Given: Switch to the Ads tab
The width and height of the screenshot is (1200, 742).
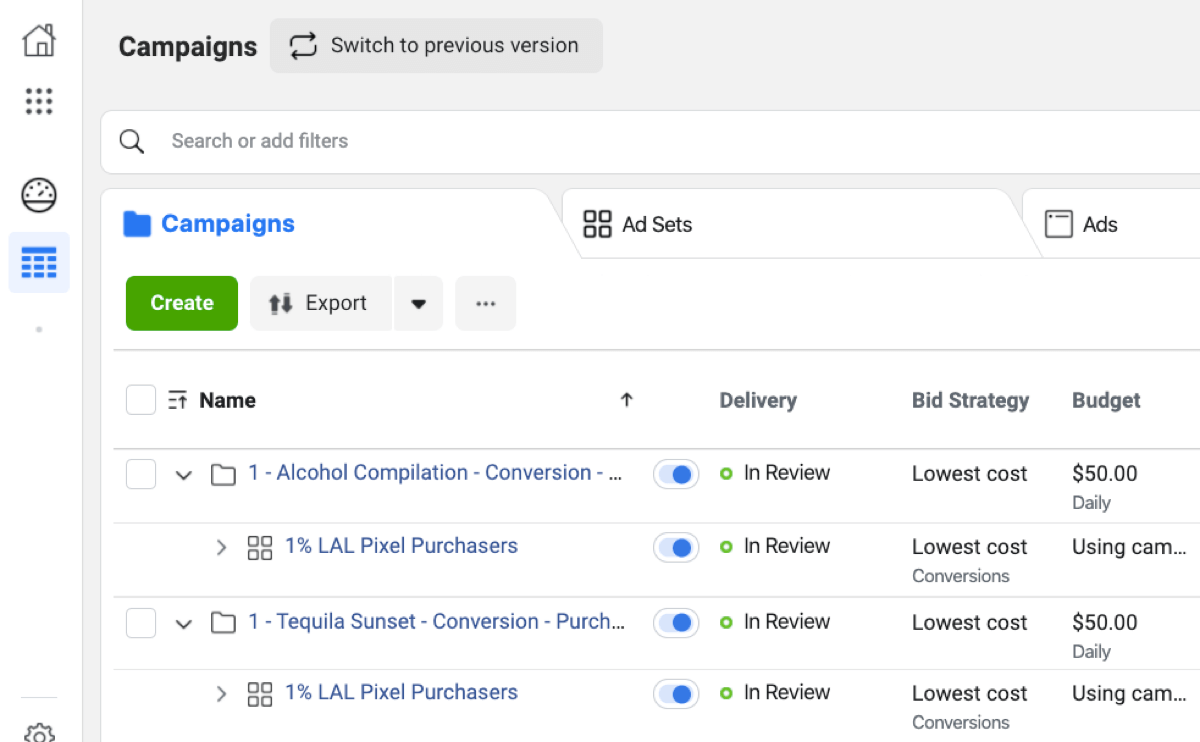Looking at the screenshot, I should pos(1099,224).
